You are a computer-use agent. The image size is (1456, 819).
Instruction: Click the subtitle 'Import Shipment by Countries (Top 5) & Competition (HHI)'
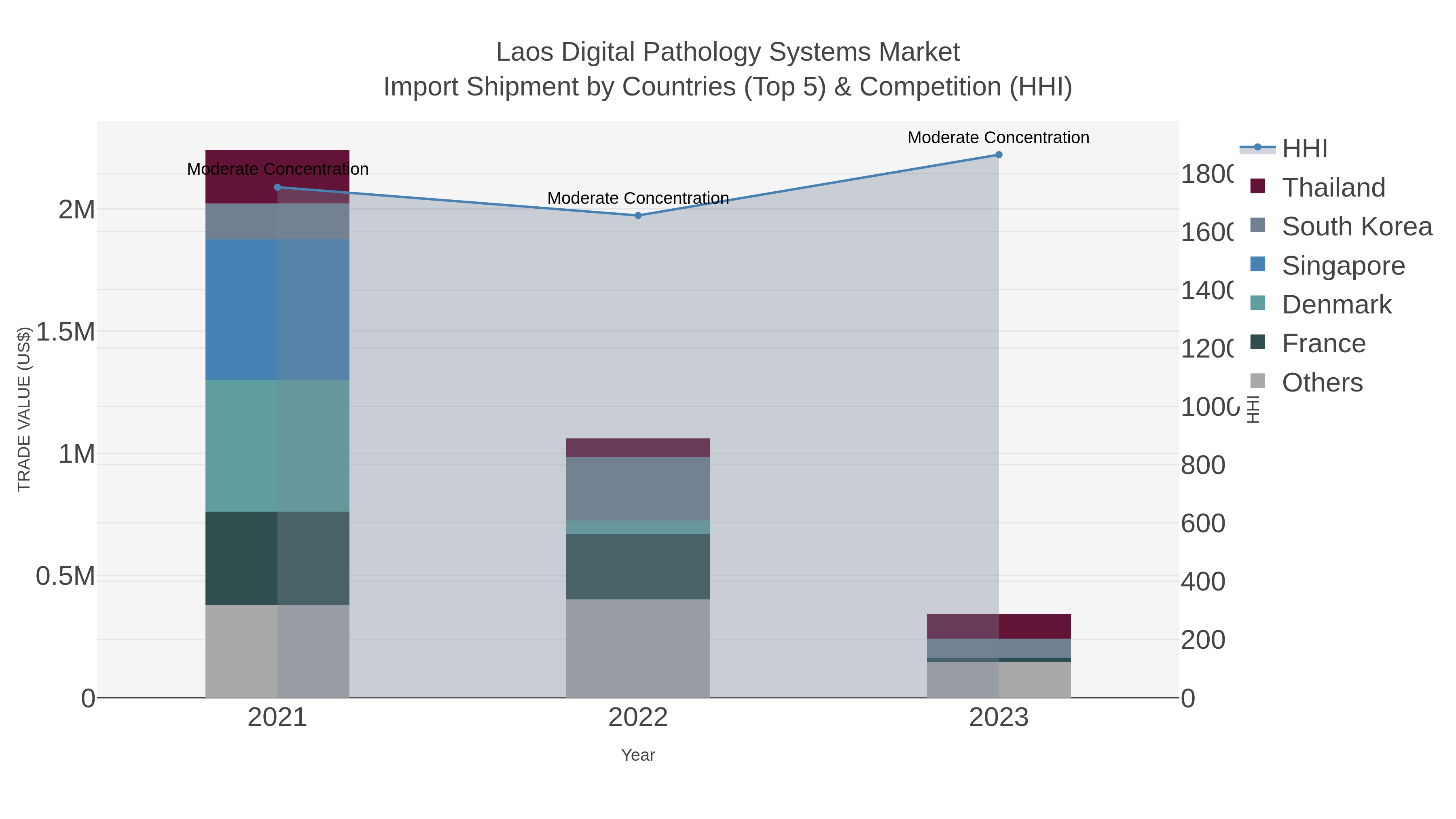pyautogui.click(x=728, y=87)
